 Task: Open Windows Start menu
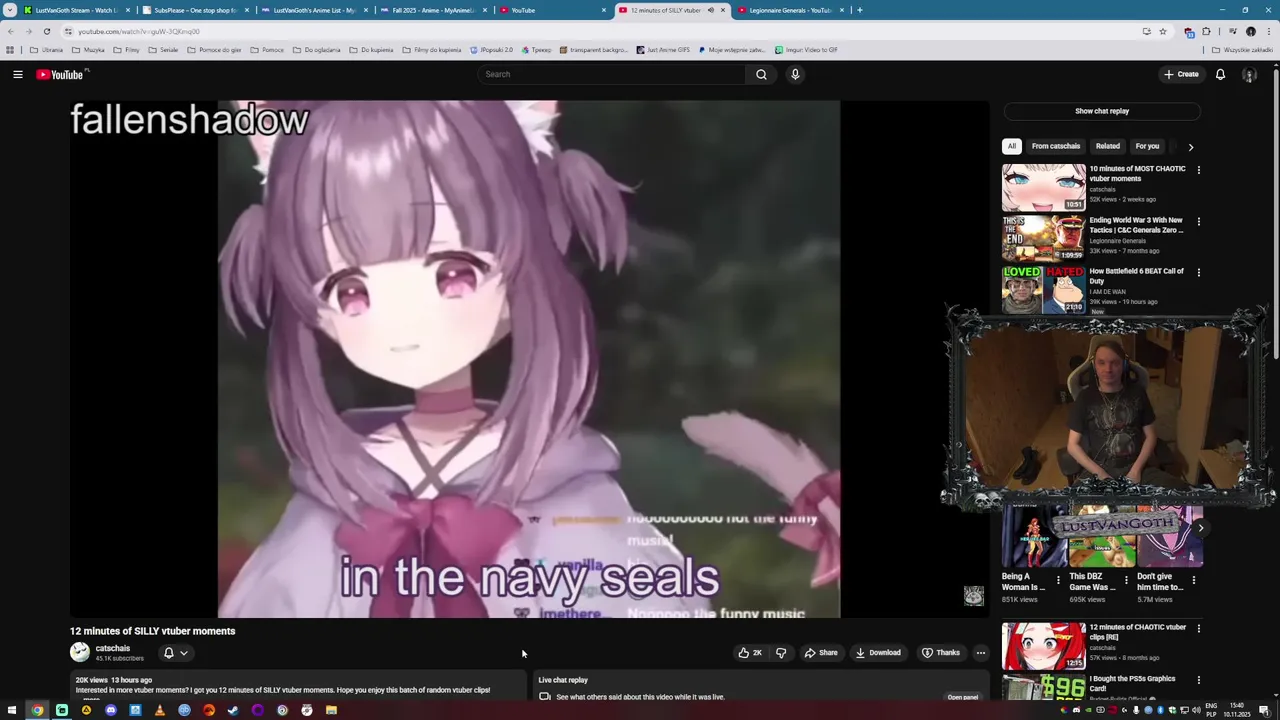[12, 710]
